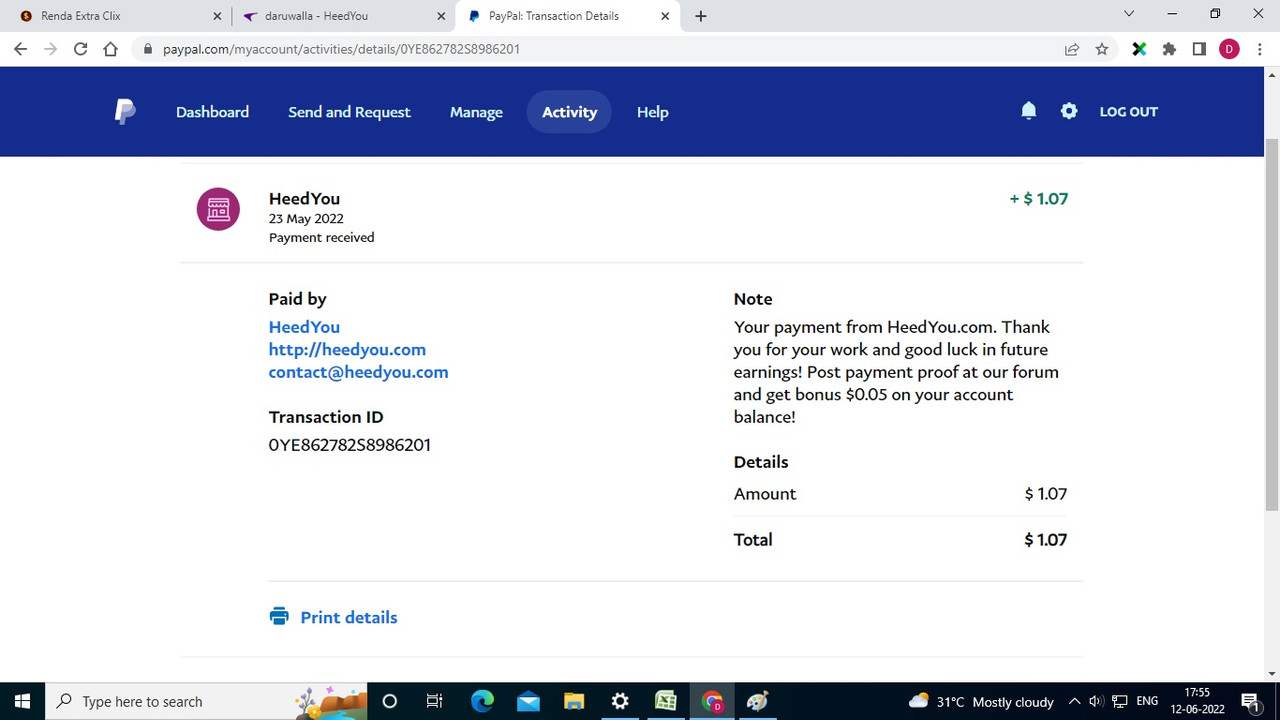
Task: Open File Explorer from the taskbar
Action: click(x=574, y=701)
